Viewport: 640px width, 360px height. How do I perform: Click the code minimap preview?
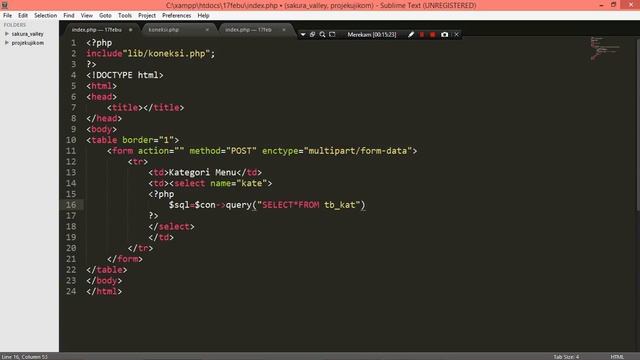[604, 48]
